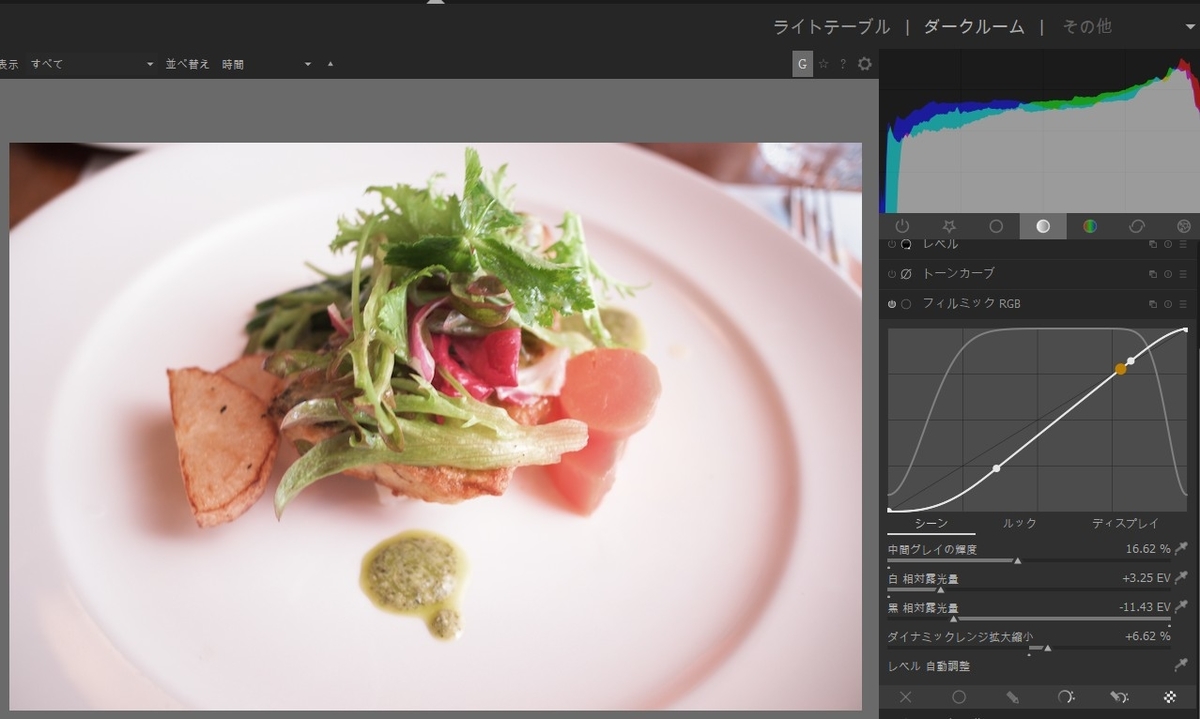1200x719 pixels.
Task: Open effects module group tab
Action: pos(1184,226)
